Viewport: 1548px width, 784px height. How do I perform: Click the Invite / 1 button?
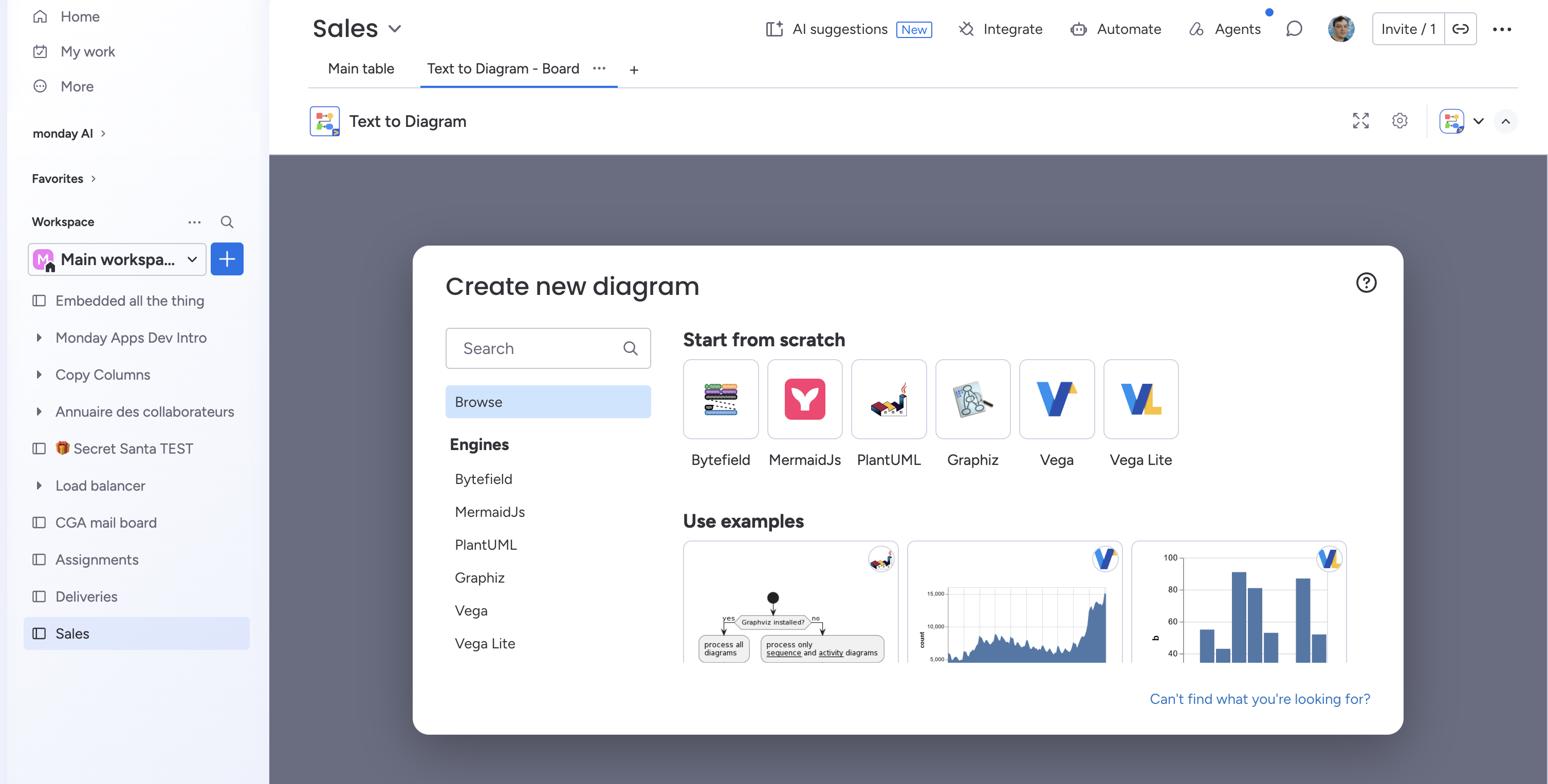[1409, 29]
